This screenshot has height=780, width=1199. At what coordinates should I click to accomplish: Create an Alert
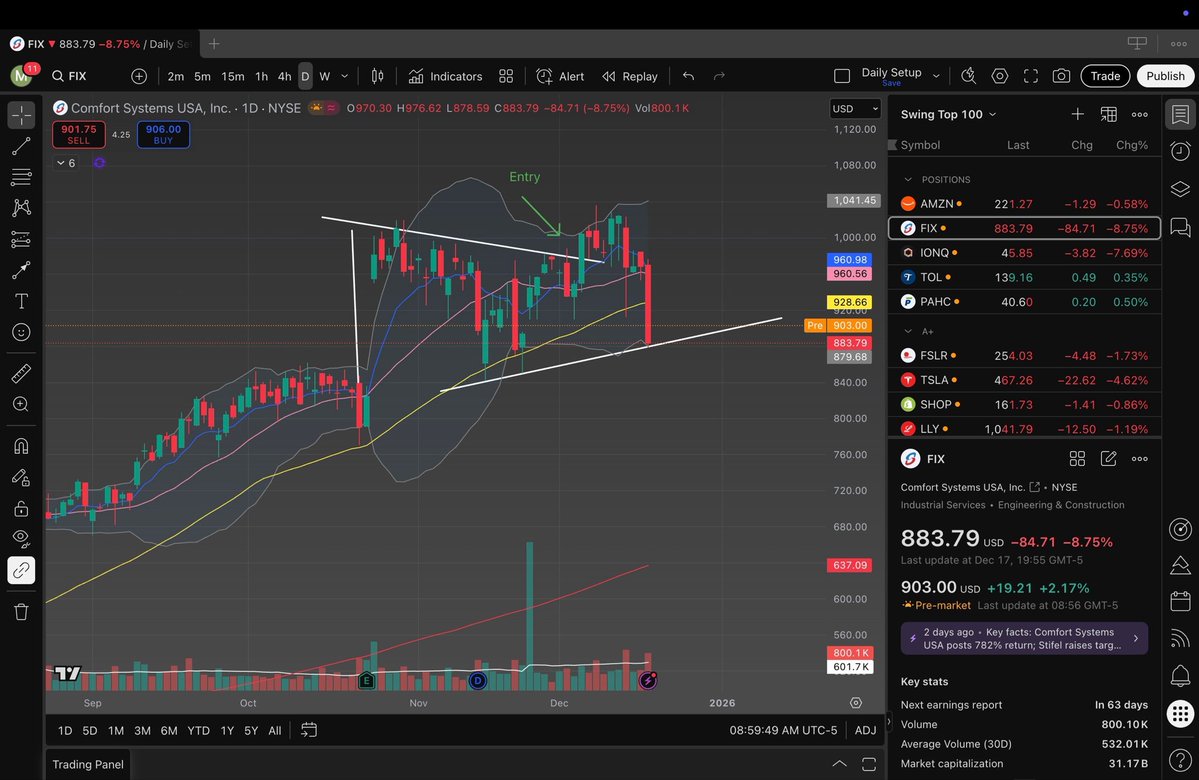tap(561, 76)
